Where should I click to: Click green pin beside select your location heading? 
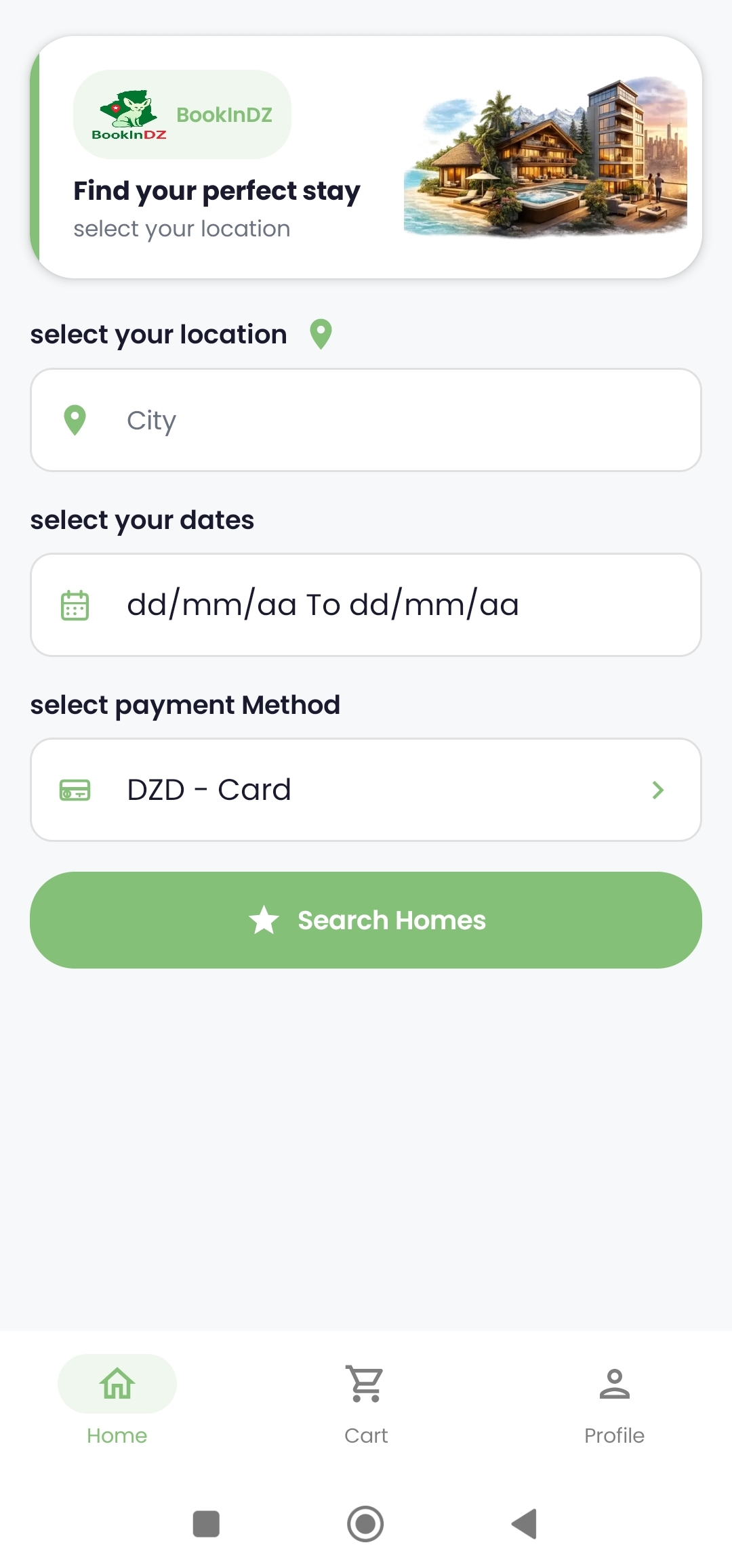pos(321,334)
